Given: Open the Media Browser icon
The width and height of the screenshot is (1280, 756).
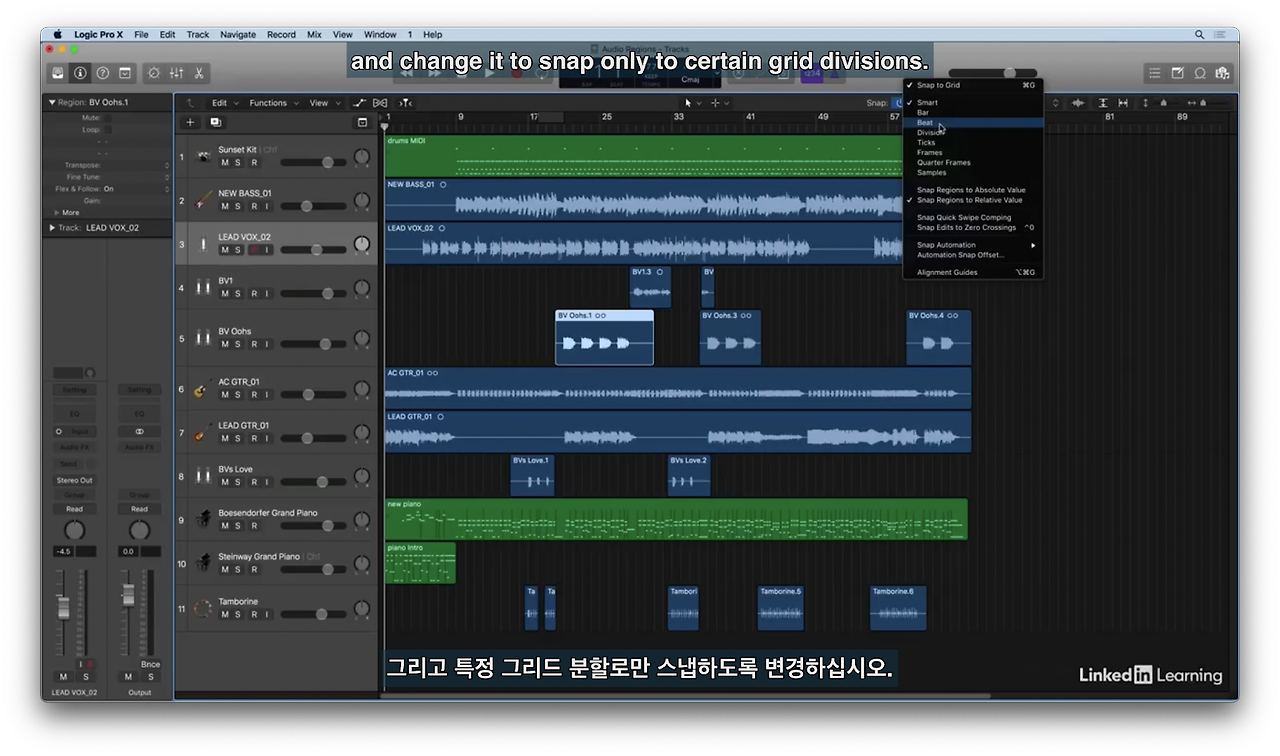Looking at the screenshot, I should pos(1222,73).
